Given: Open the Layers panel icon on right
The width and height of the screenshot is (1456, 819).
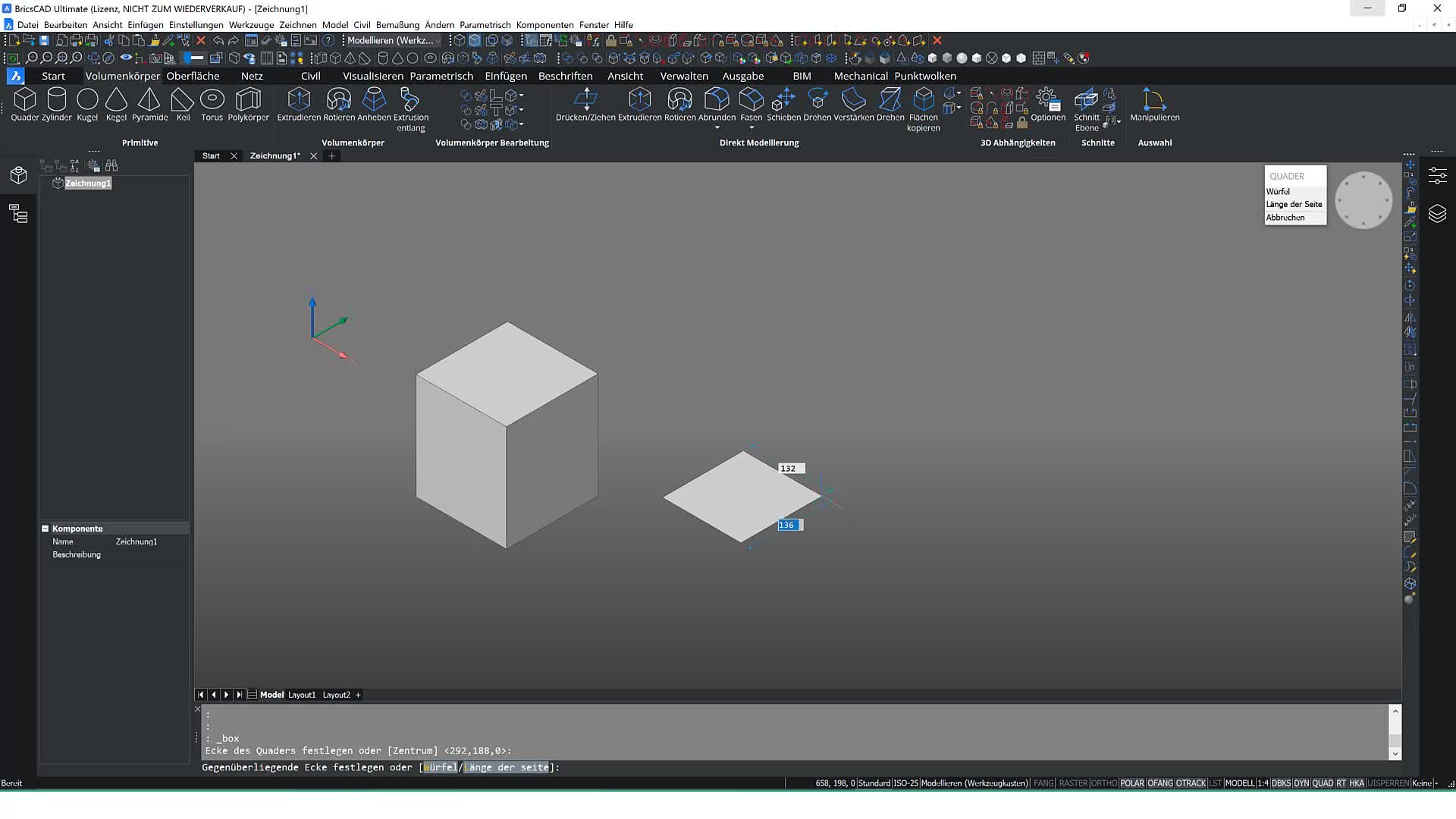Looking at the screenshot, I should click(x=1437, y=213).
